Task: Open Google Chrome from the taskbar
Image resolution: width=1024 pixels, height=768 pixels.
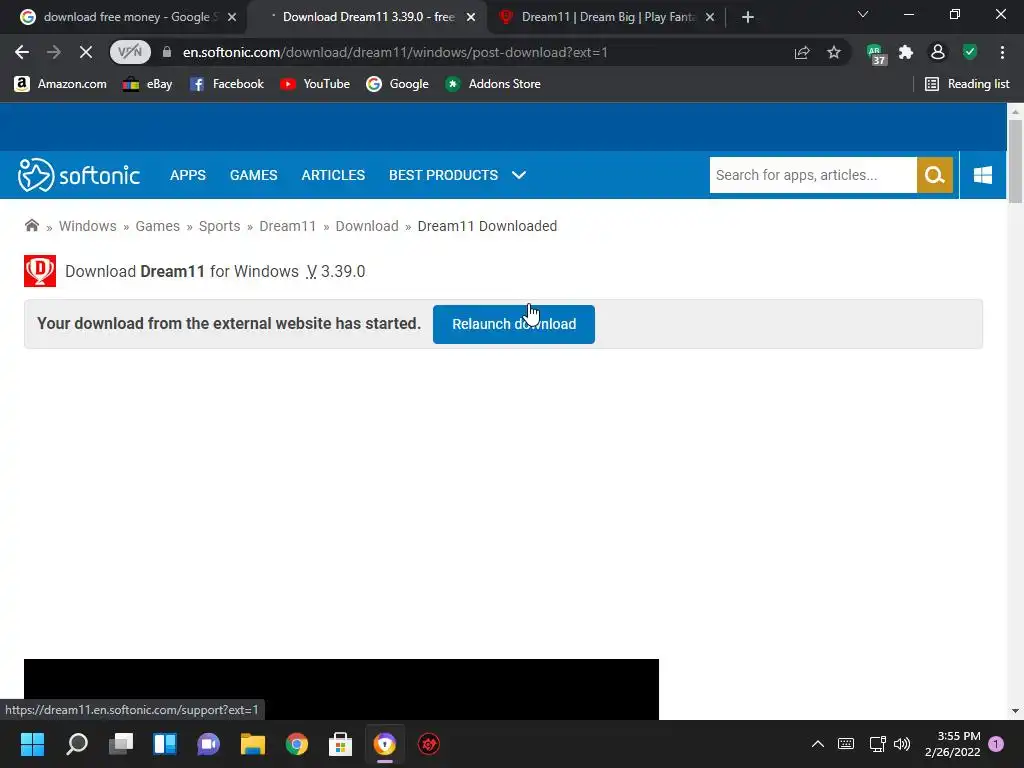Action: pyautogui.click(x=296, y=744)
